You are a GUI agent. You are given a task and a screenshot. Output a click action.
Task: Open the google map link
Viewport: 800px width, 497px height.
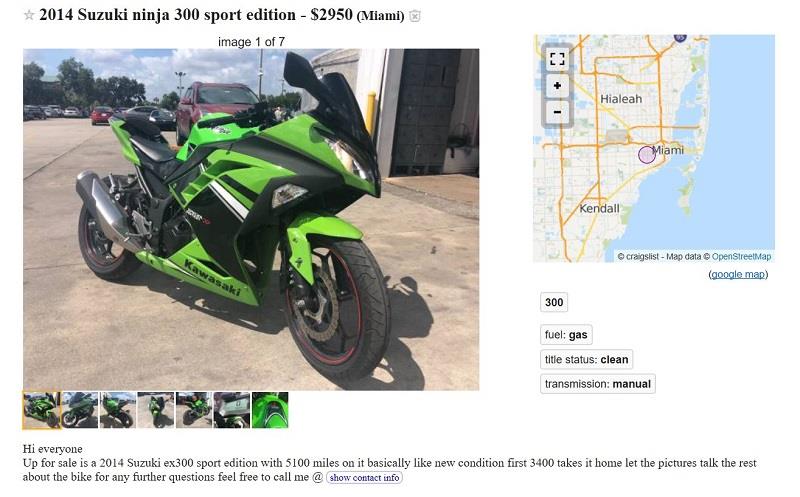[x=738, y=274]
